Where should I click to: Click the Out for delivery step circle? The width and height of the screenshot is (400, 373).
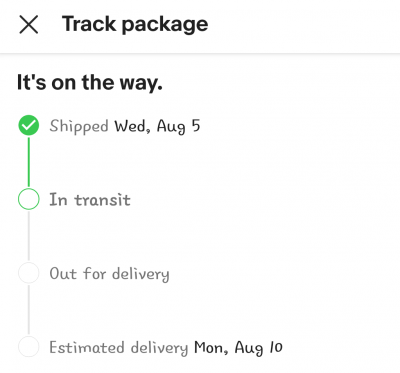pos(29,273)
